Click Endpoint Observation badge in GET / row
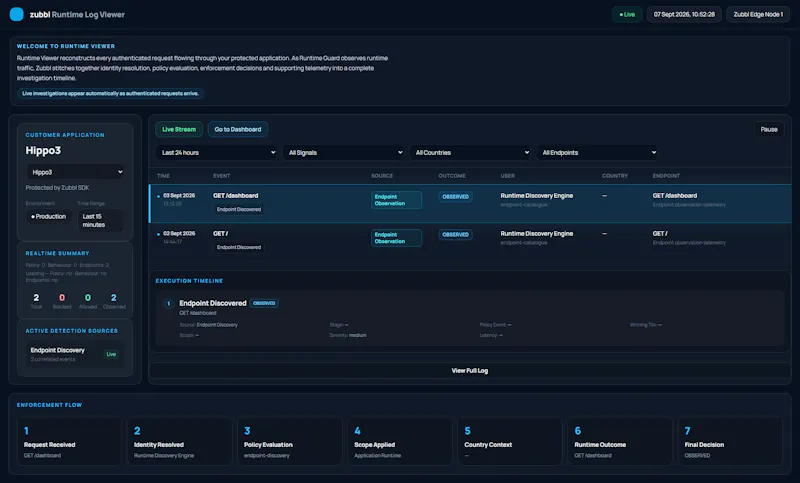800x483 pixels. point(396,238)
